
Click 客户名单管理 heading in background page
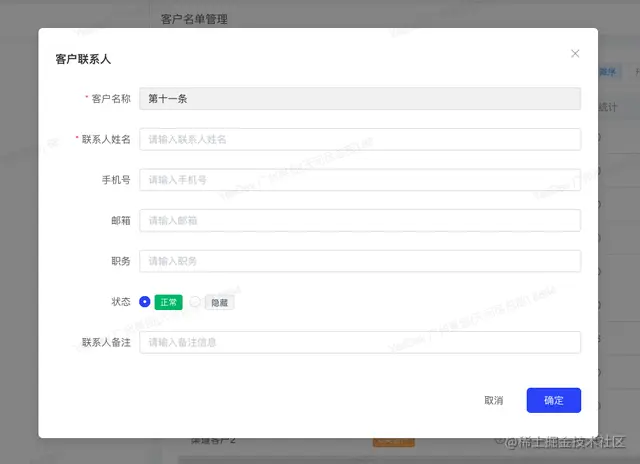(x=194, y=19)
